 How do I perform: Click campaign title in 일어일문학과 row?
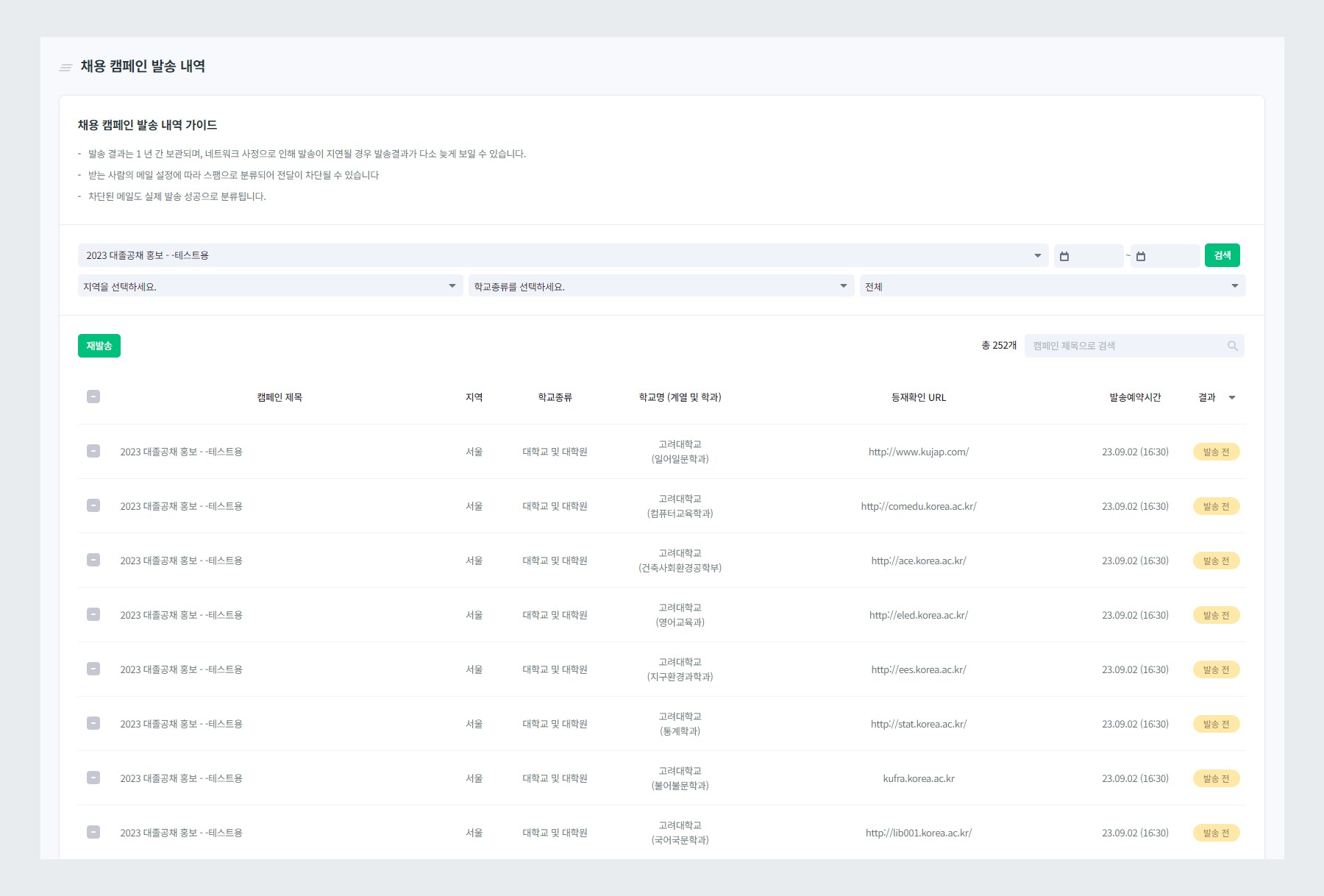182,452
